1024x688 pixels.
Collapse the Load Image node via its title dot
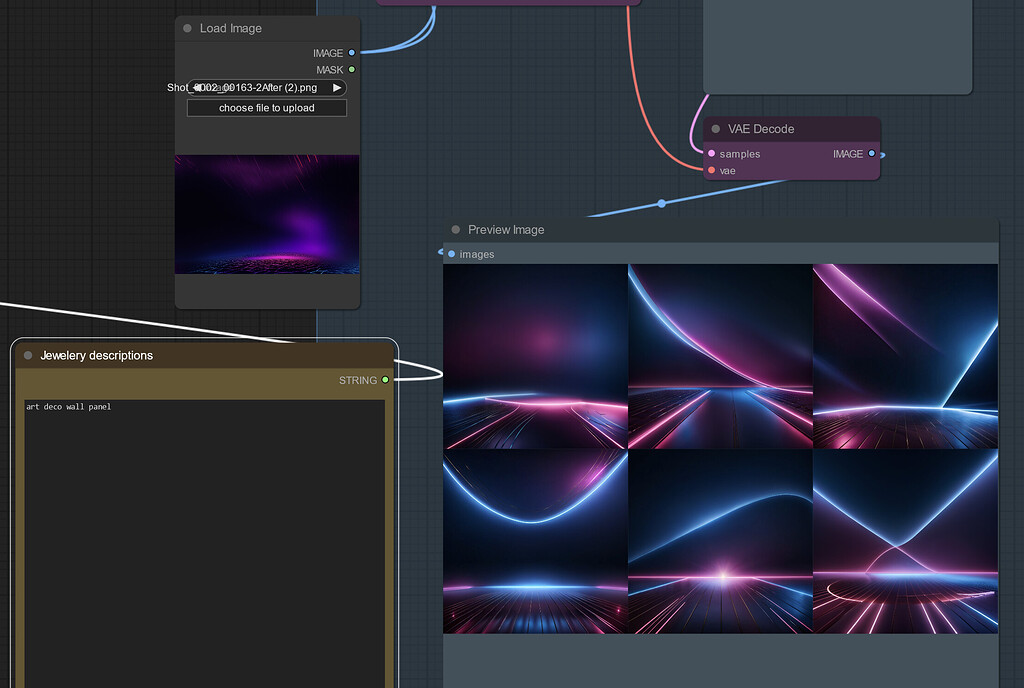click(x=187, y=28)
